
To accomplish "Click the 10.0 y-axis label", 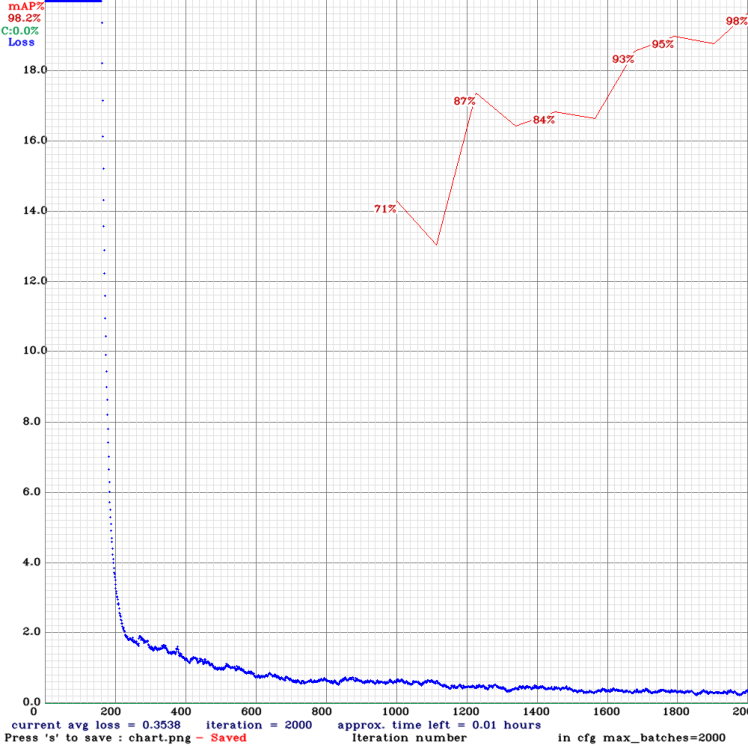I will pyautogui.click(x=35, y=351).
